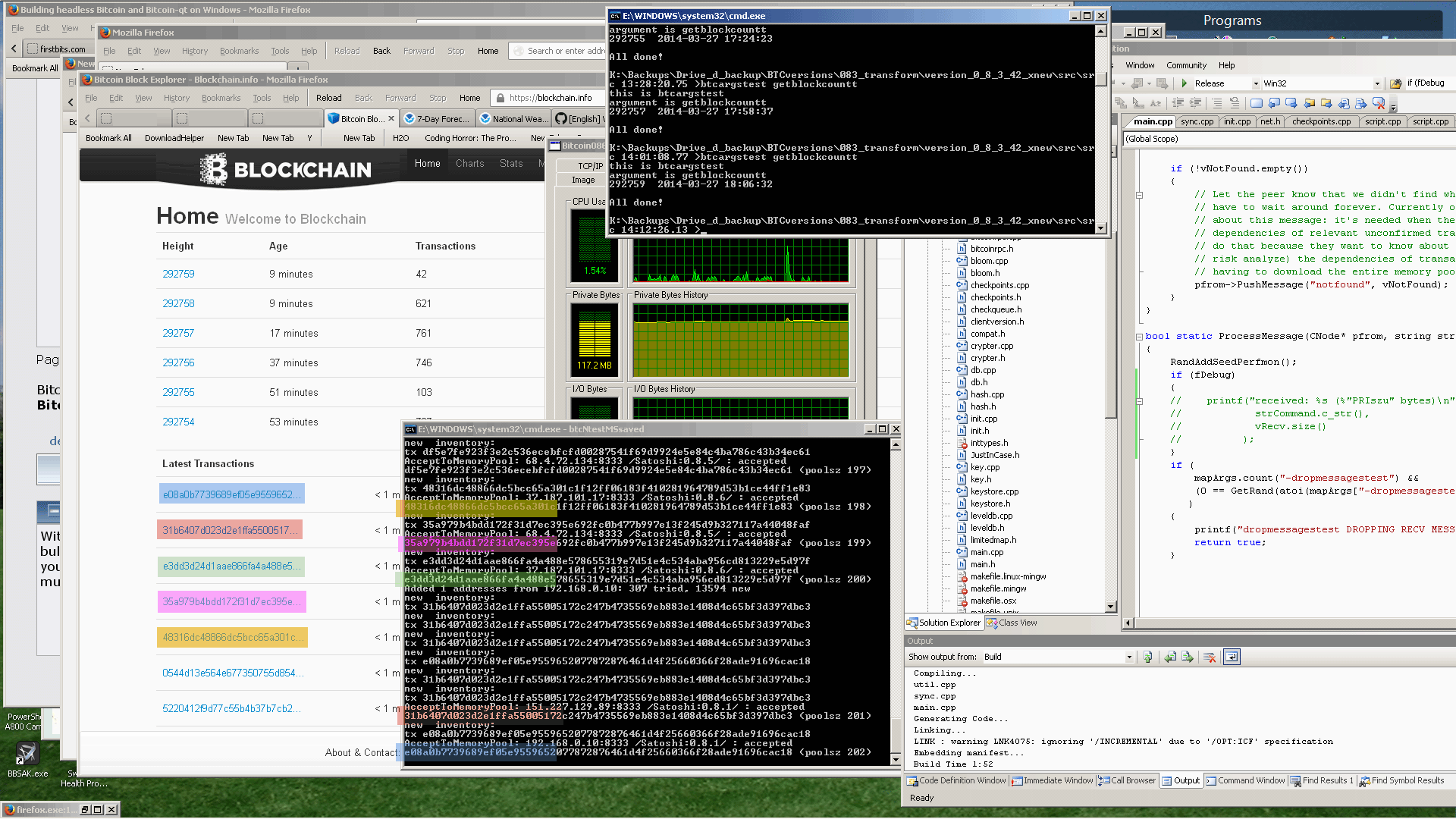Open the Class View tab
Screen dimensions: 1456x819
(x=1012, y=623)
